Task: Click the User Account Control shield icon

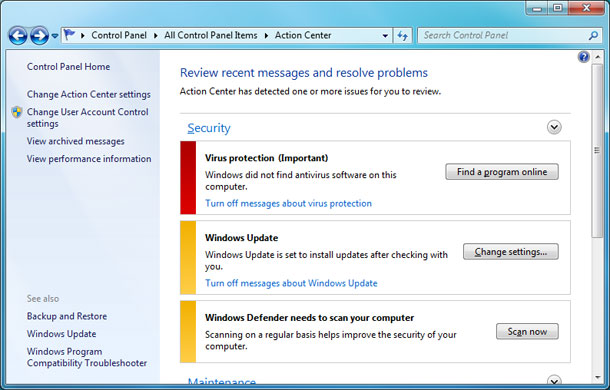Action: tap(17, 112)
